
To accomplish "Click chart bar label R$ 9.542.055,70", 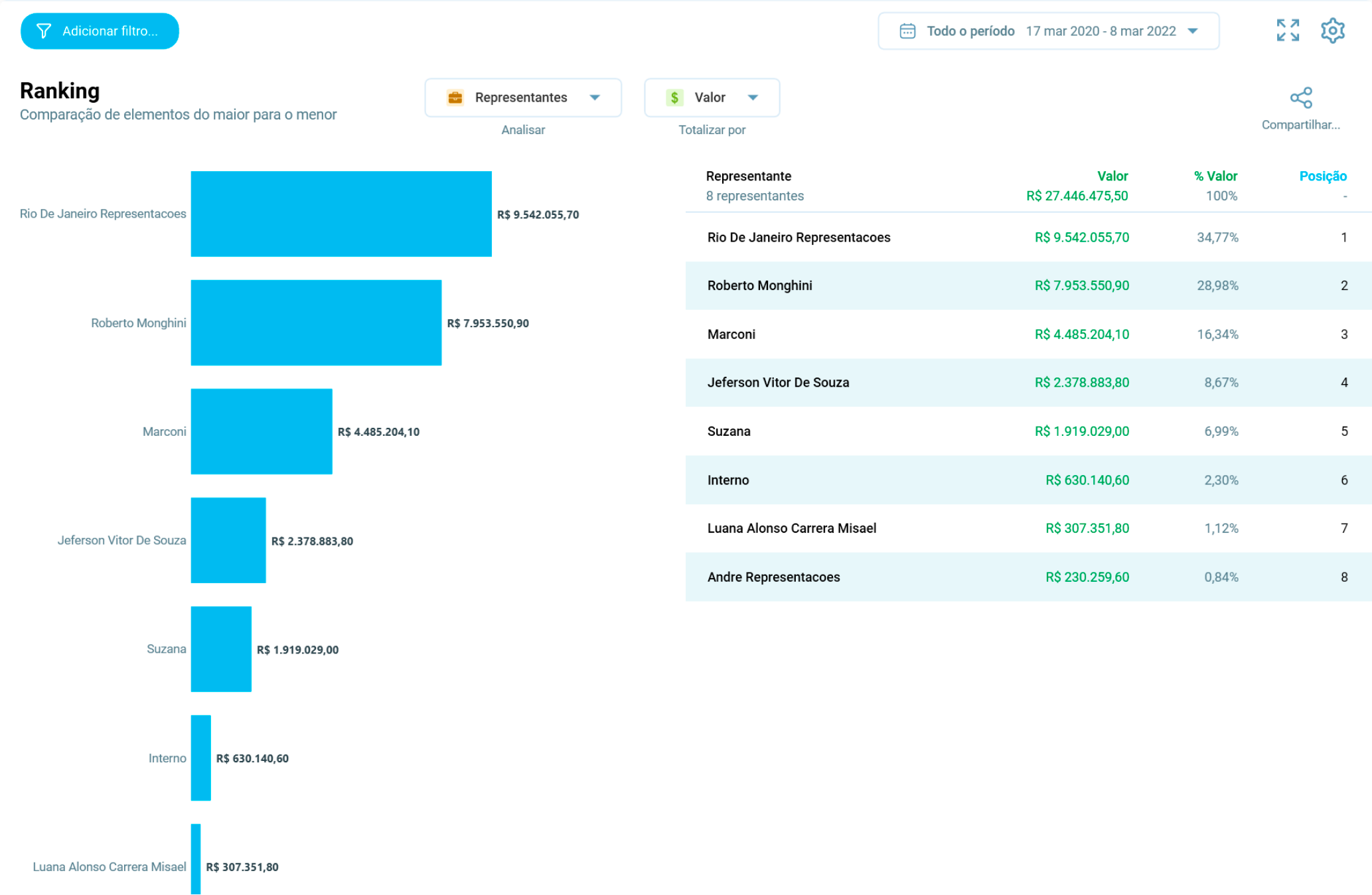I will (538, 215).
